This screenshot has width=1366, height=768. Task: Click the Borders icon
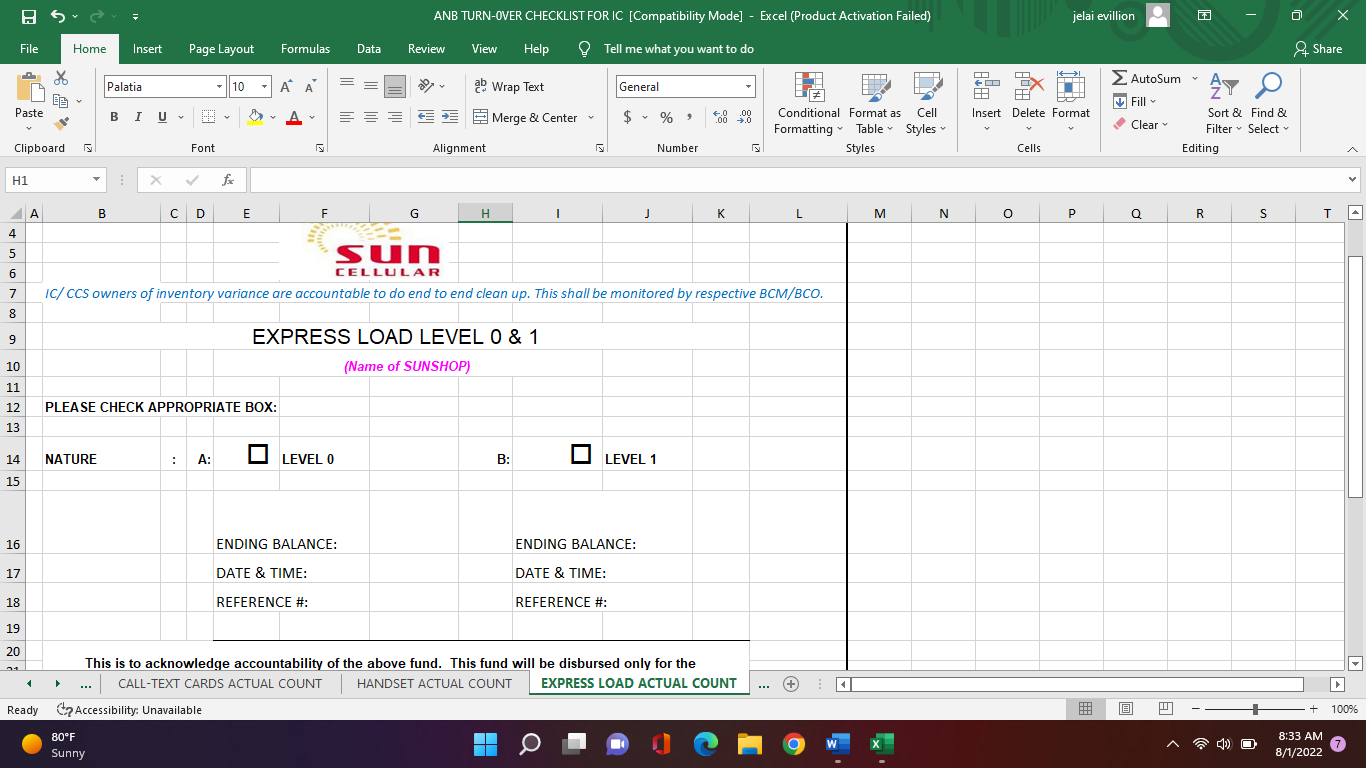tap(208, 117)
